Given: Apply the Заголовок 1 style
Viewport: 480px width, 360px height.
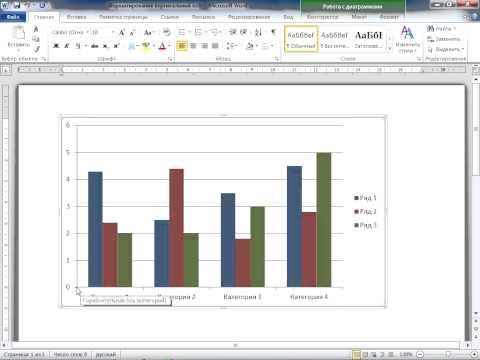Looking at the screenshot, I should coord(369,39).
